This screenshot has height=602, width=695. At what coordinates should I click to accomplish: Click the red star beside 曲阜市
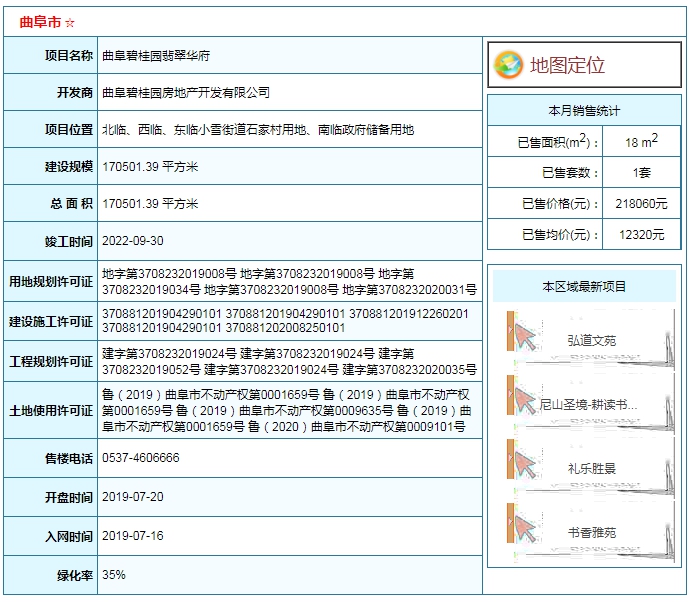point(70,23)
